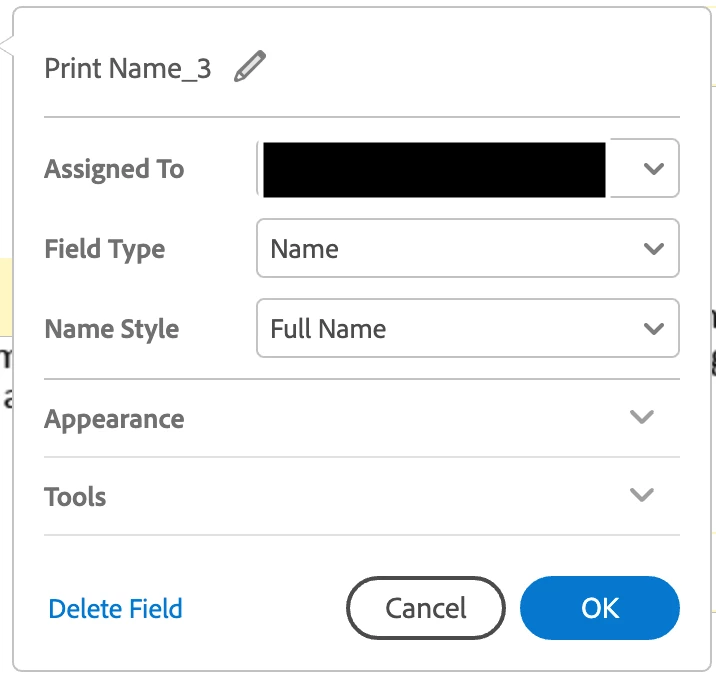Open Name Style dropdown showing Full Name
The width and height of the screenshot is (716, 676).
[467, 328]
